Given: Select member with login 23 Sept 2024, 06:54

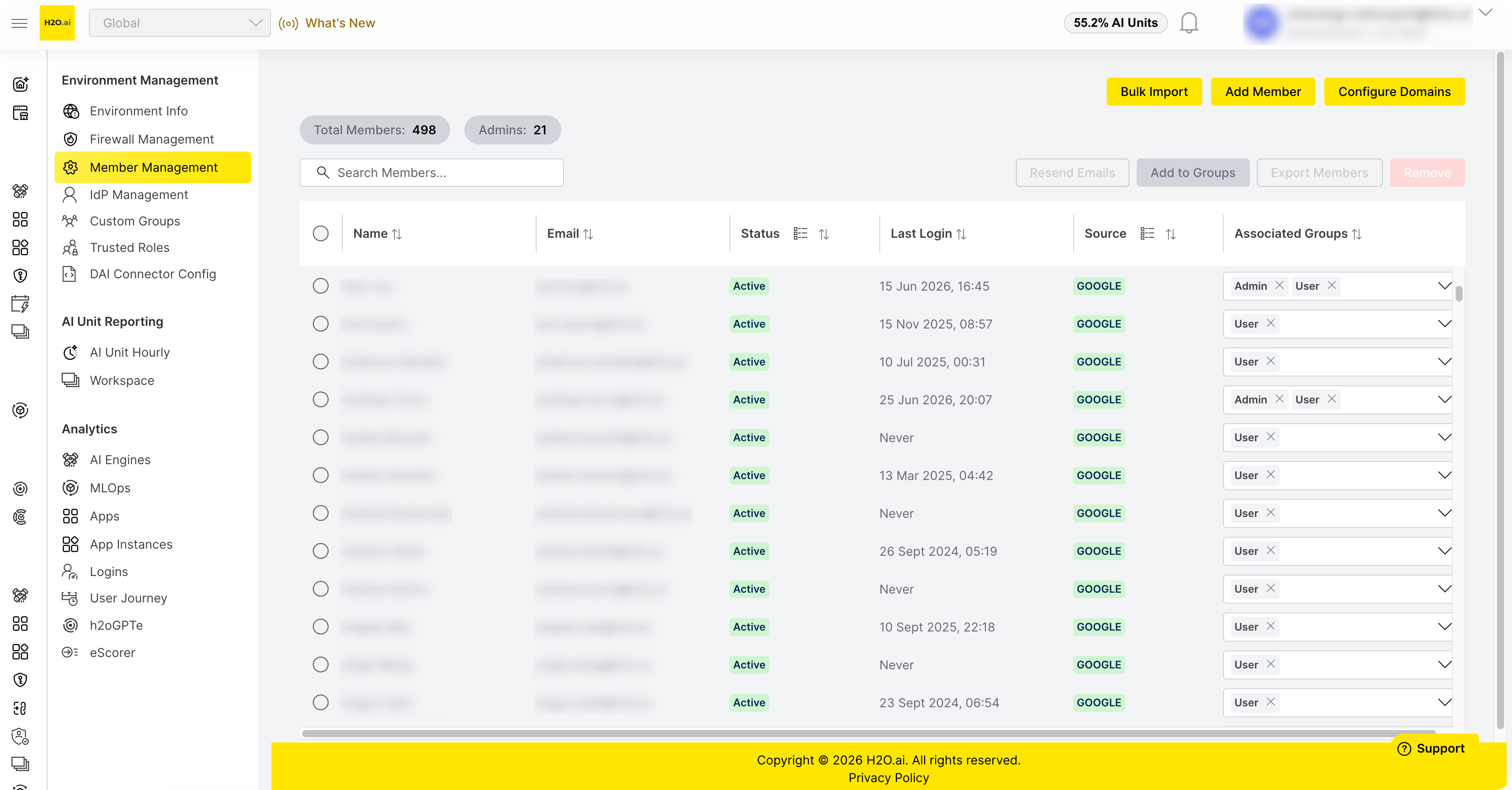Looking at the screenshot, I should coord(320,702).
